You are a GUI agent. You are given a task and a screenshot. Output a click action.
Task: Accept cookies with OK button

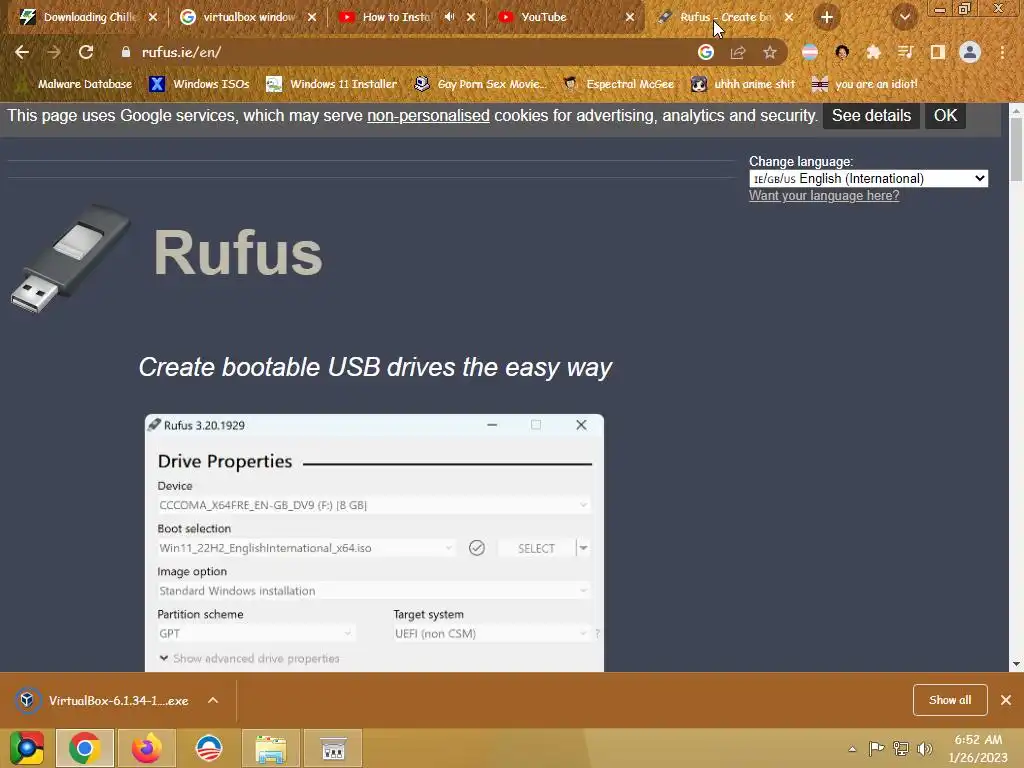click(945, 116)
